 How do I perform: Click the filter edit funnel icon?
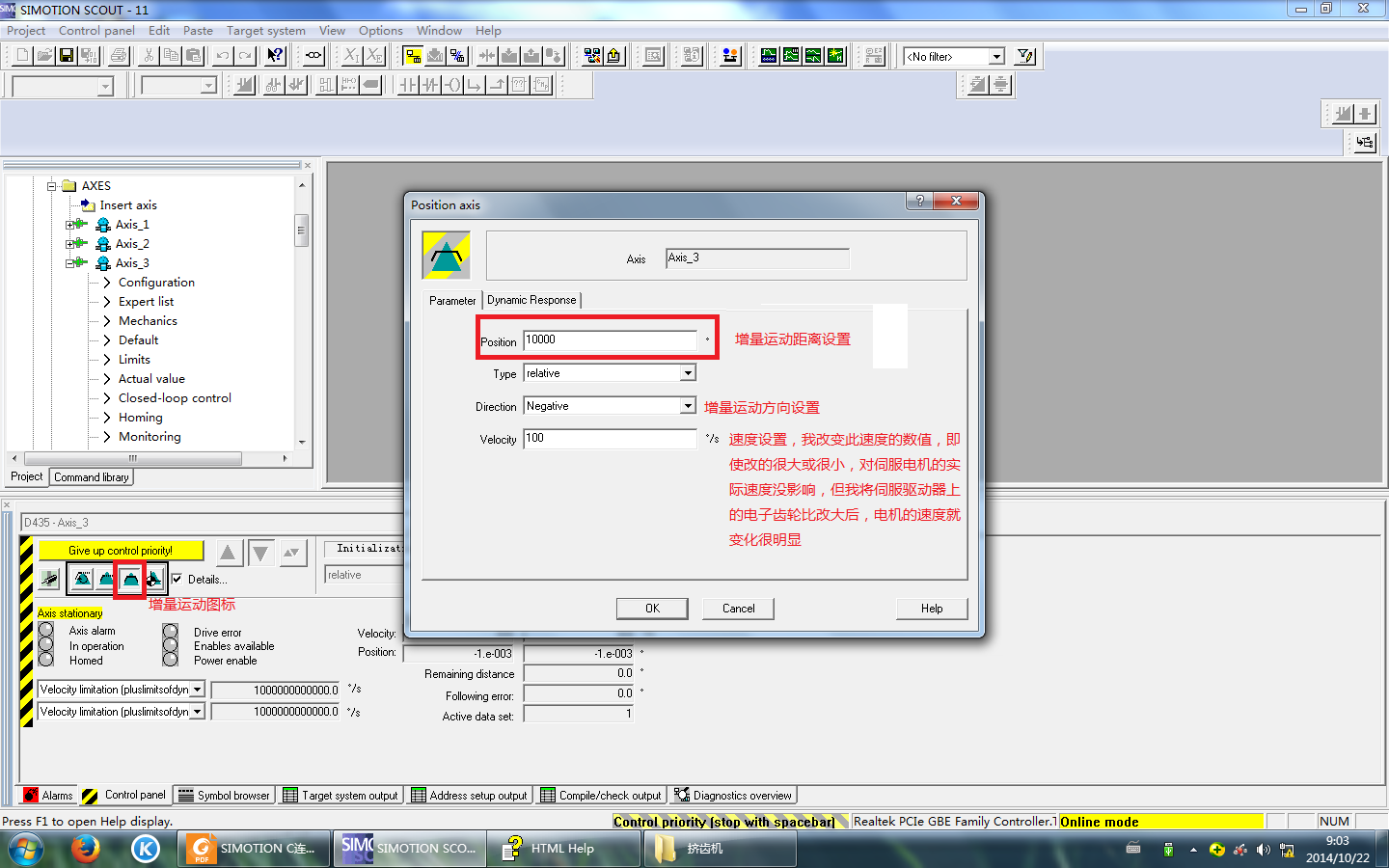(x=1025, y=57)
